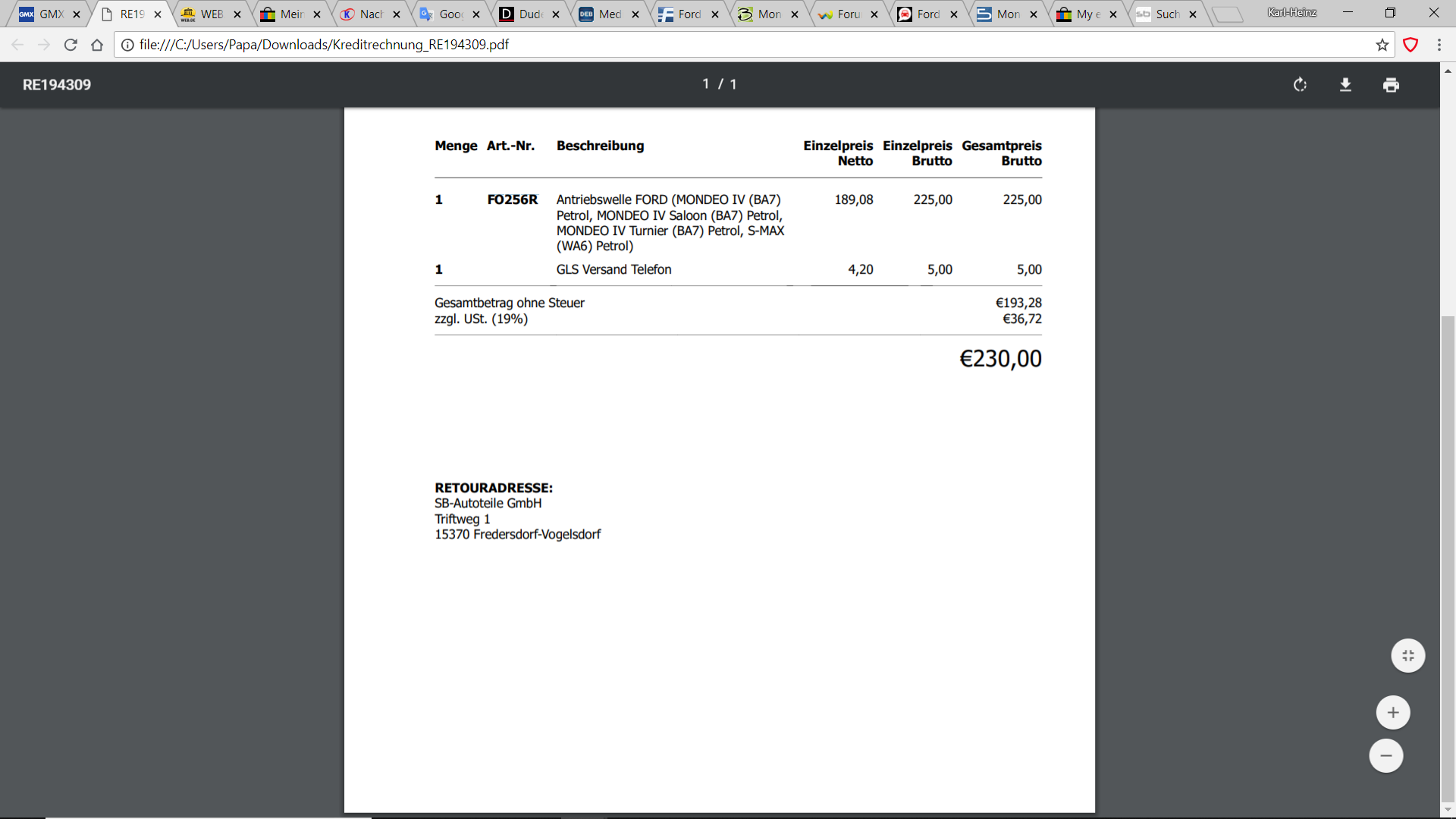The width and height of the screenshot is (1456, 819).
Task: Open the red shield extension icon
Action: [1410, 45]
